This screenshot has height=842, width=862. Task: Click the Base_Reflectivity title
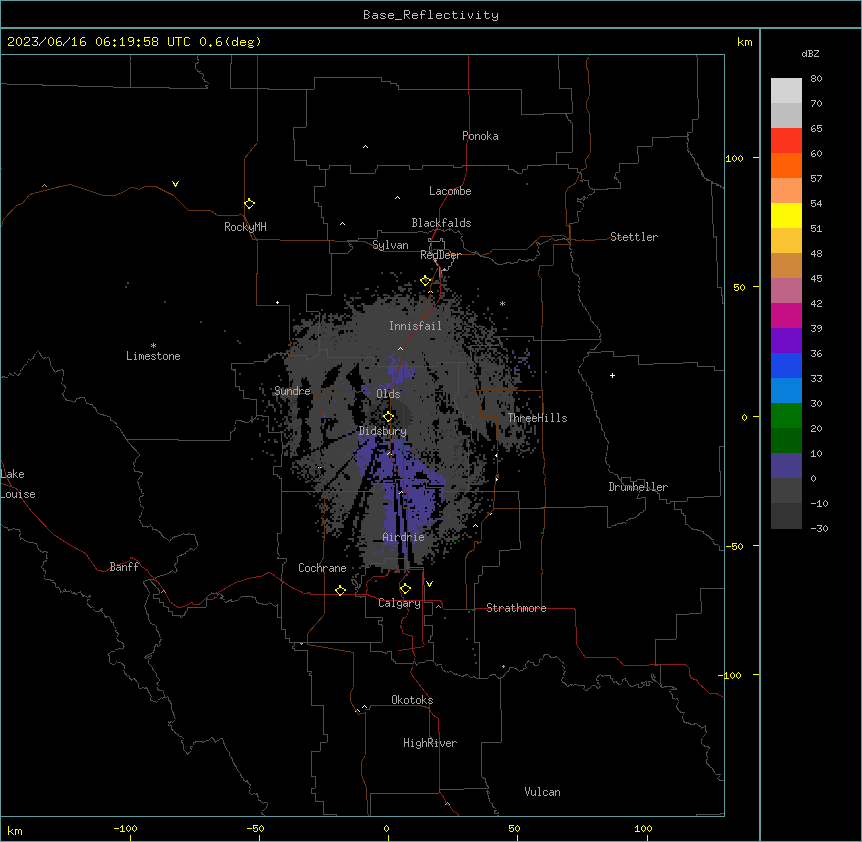pyautogui.click(x=431, y=15)
